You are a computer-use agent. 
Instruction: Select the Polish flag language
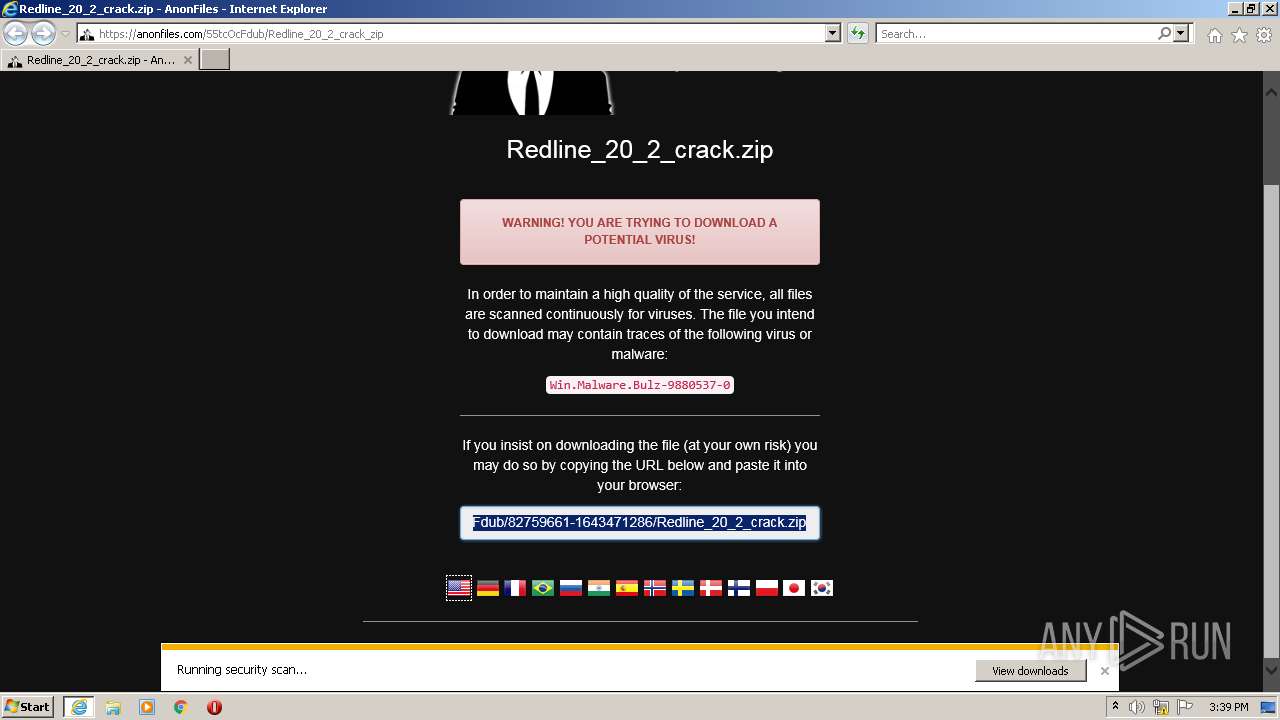(767, 588)
